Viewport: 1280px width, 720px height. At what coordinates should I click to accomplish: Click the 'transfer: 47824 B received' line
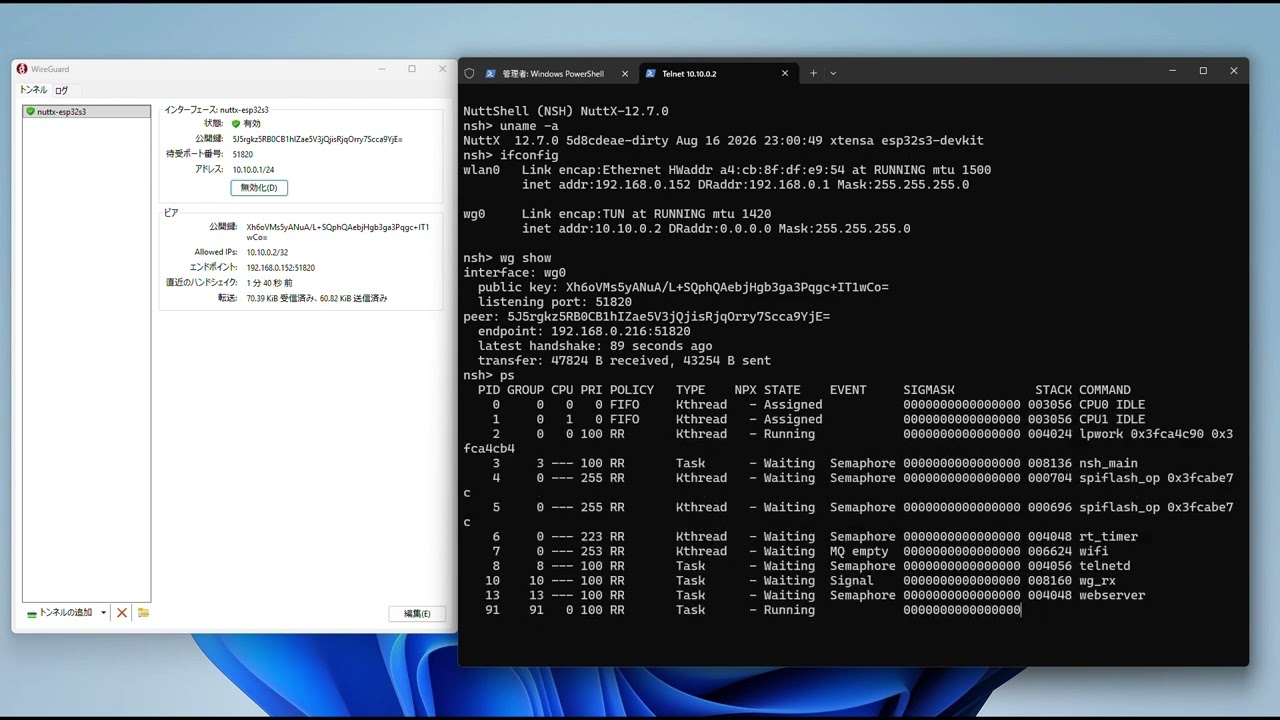(624, 361)
